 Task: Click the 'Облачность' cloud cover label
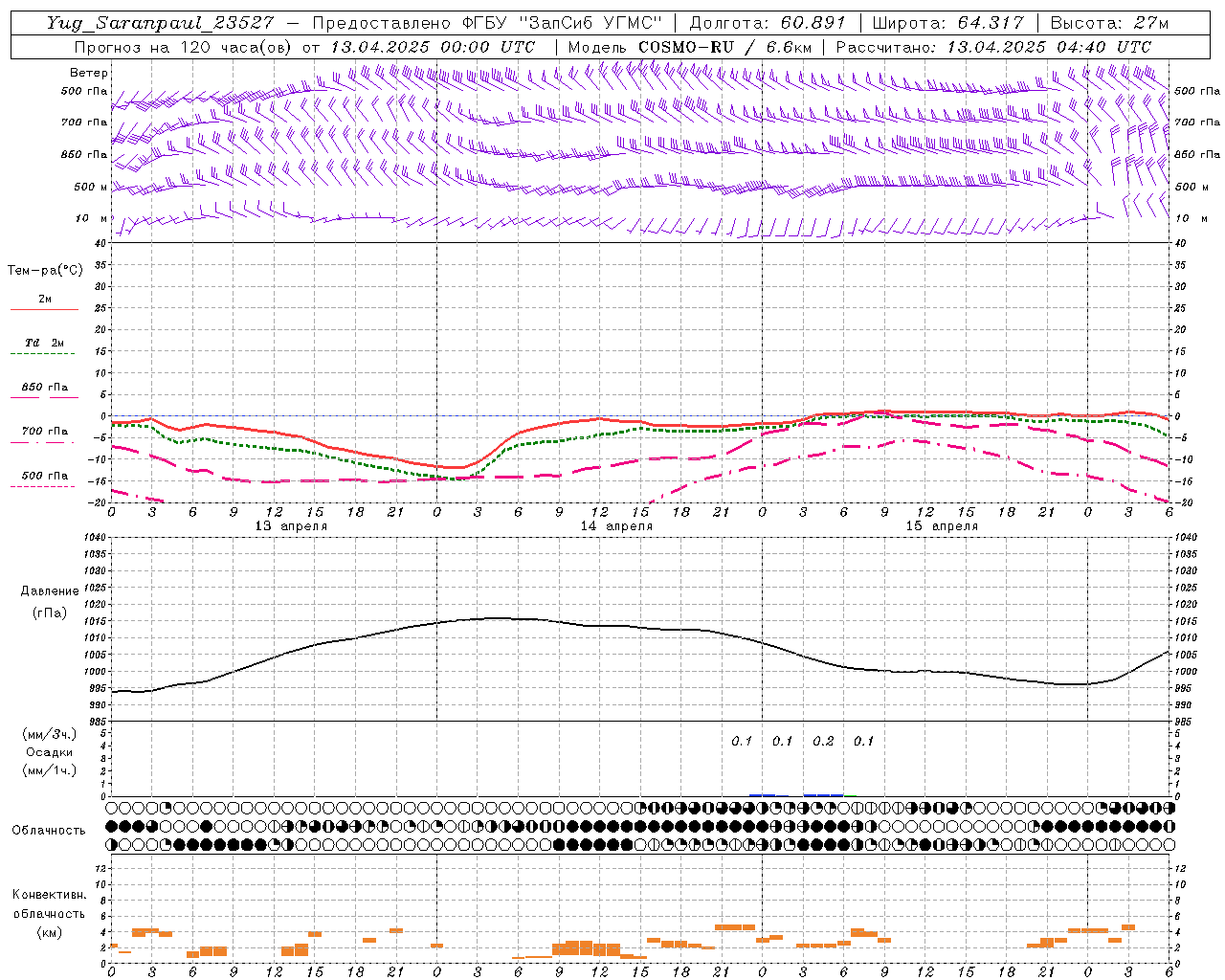tap(49, 831)
